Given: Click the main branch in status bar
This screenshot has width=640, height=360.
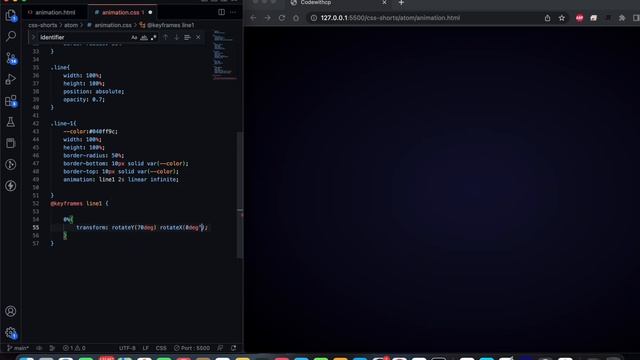Looking at the screenshot, I should click(18, 348).
